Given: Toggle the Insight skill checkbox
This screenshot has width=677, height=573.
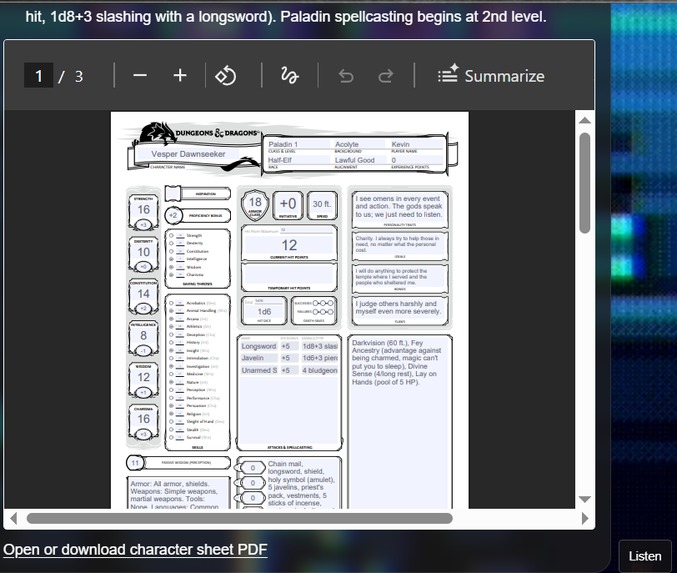Looking at the screenshot, I should [171, 351].
